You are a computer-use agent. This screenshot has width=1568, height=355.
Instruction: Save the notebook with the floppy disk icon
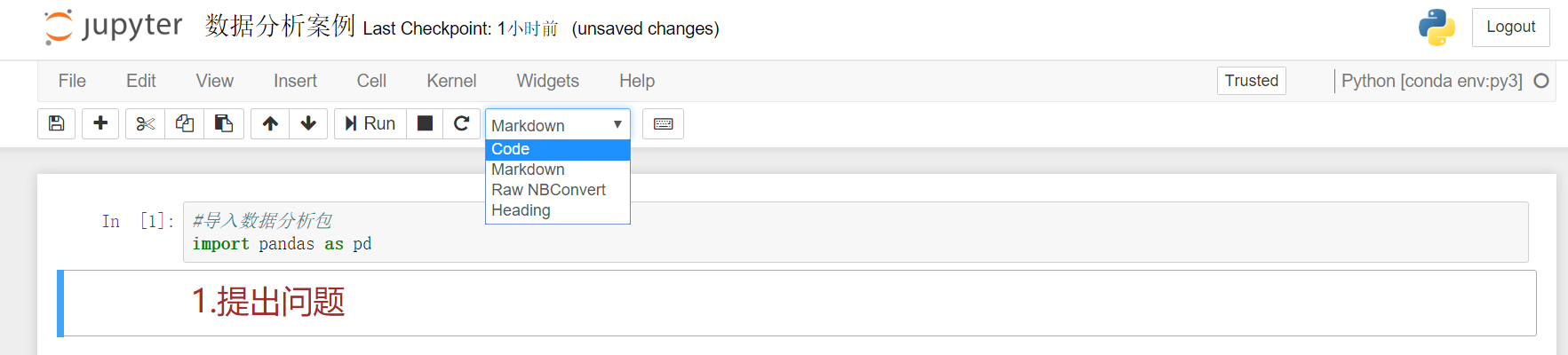[x=56, y=123]
